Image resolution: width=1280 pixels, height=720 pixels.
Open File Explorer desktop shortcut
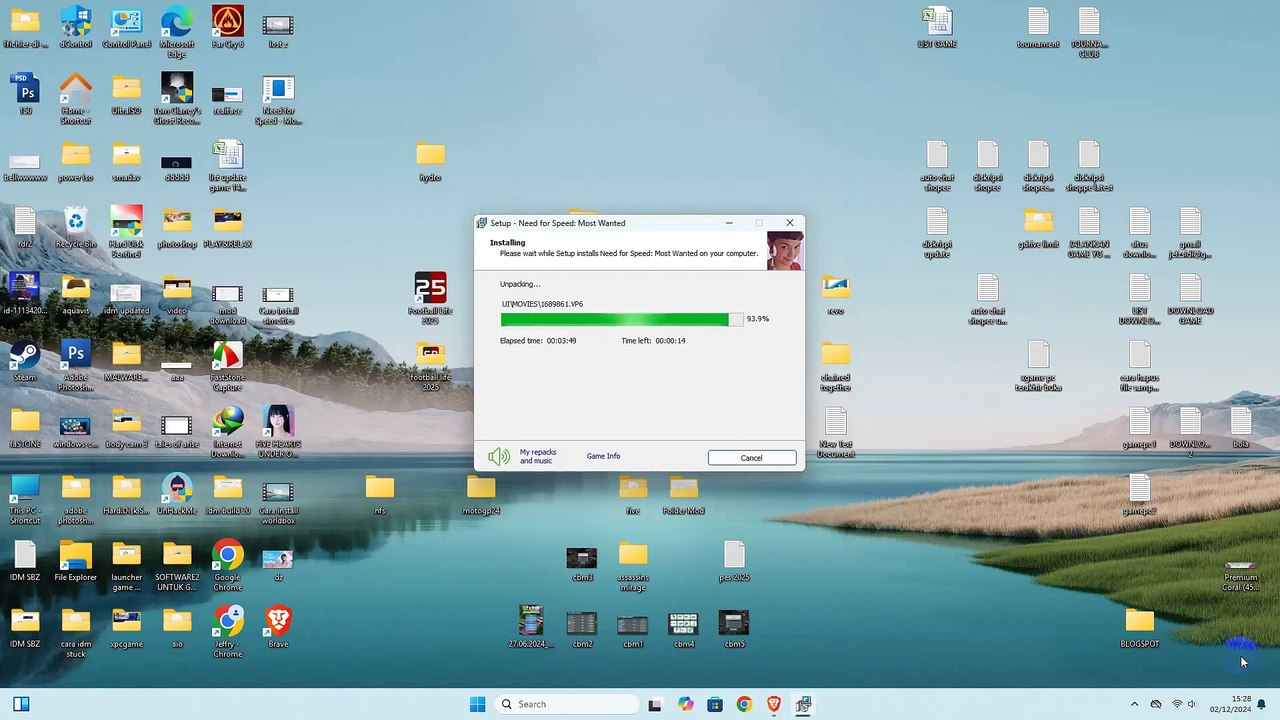pyautogui.click(x=76, y=562)
